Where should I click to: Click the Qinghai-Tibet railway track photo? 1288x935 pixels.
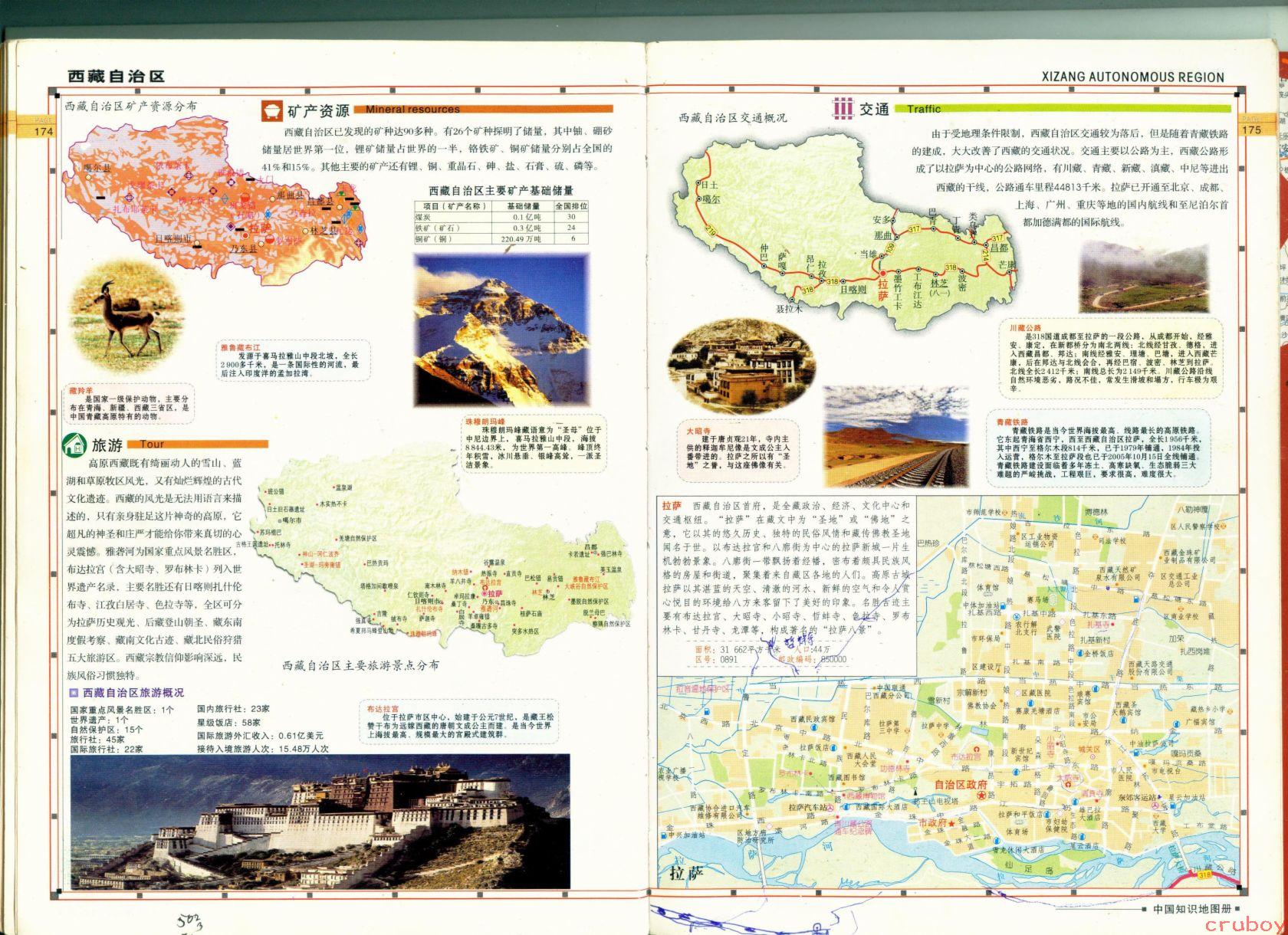tap(897, 435)
